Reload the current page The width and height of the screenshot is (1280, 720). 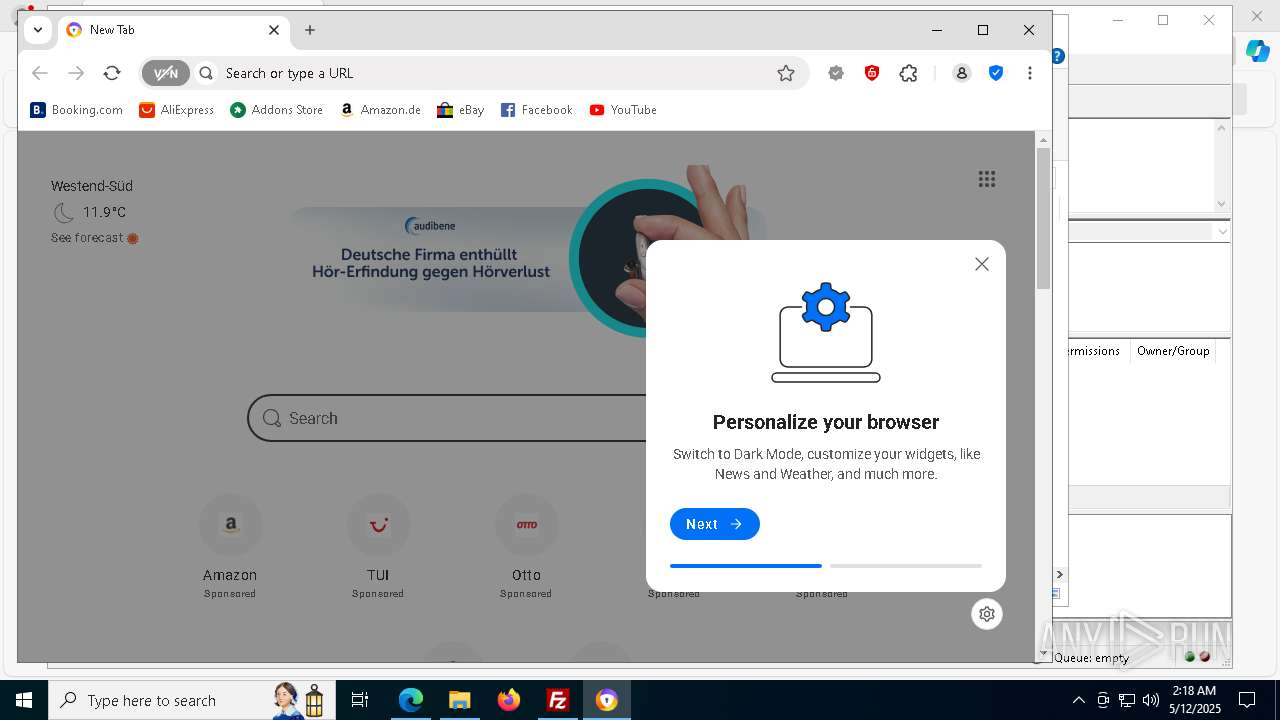click(112, 73)
